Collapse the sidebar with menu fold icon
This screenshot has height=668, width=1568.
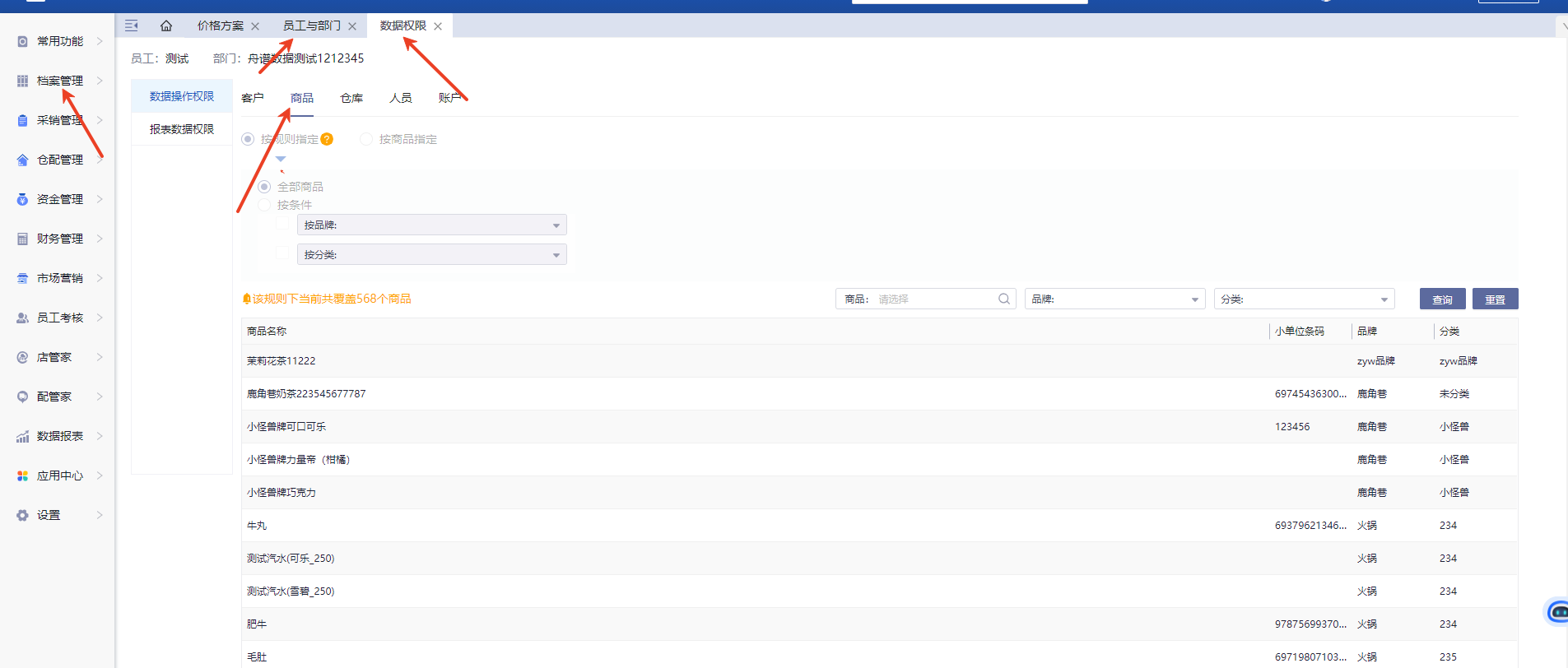(131, 26)
